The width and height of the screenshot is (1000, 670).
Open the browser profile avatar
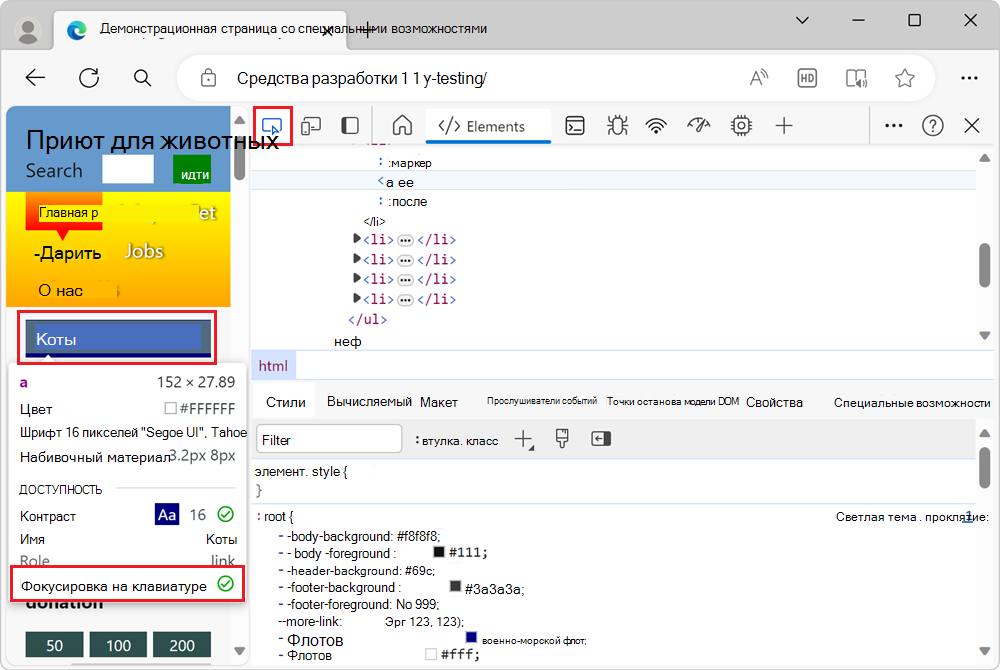click(x=27, y=30)
